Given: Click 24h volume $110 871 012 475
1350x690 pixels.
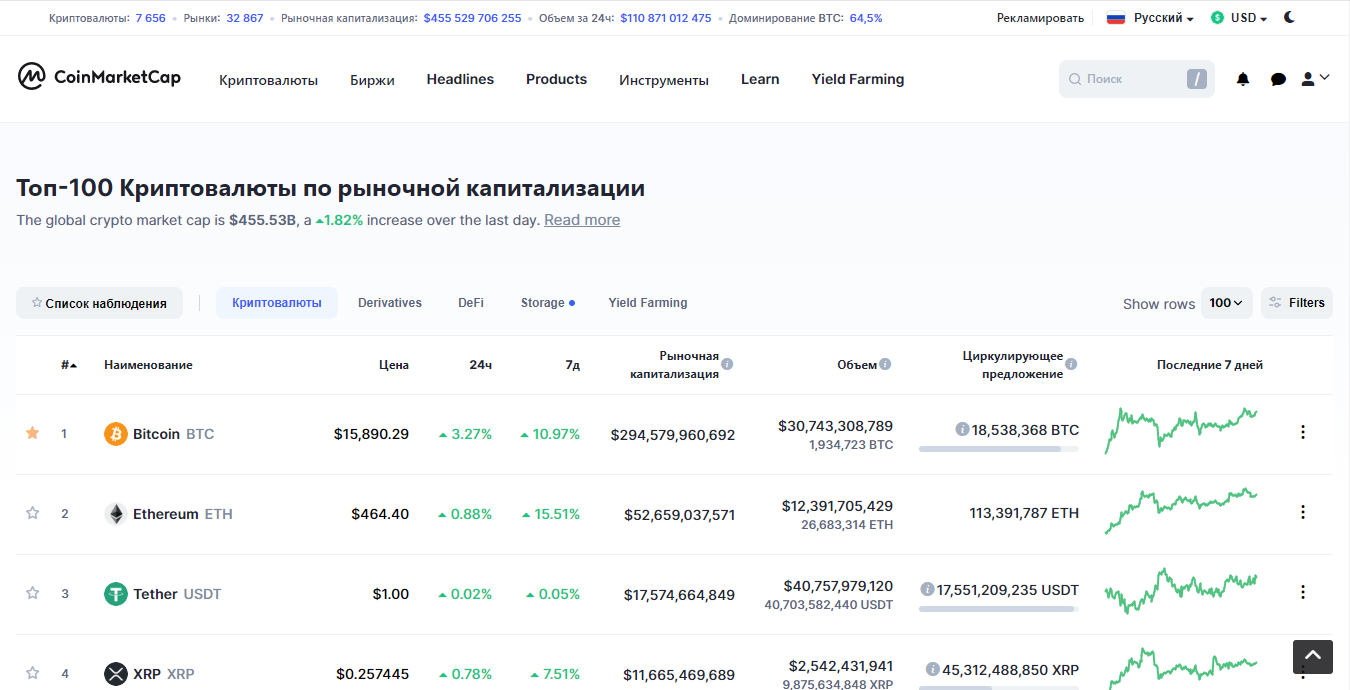Looking at the screenshot, I should [666, 18].
